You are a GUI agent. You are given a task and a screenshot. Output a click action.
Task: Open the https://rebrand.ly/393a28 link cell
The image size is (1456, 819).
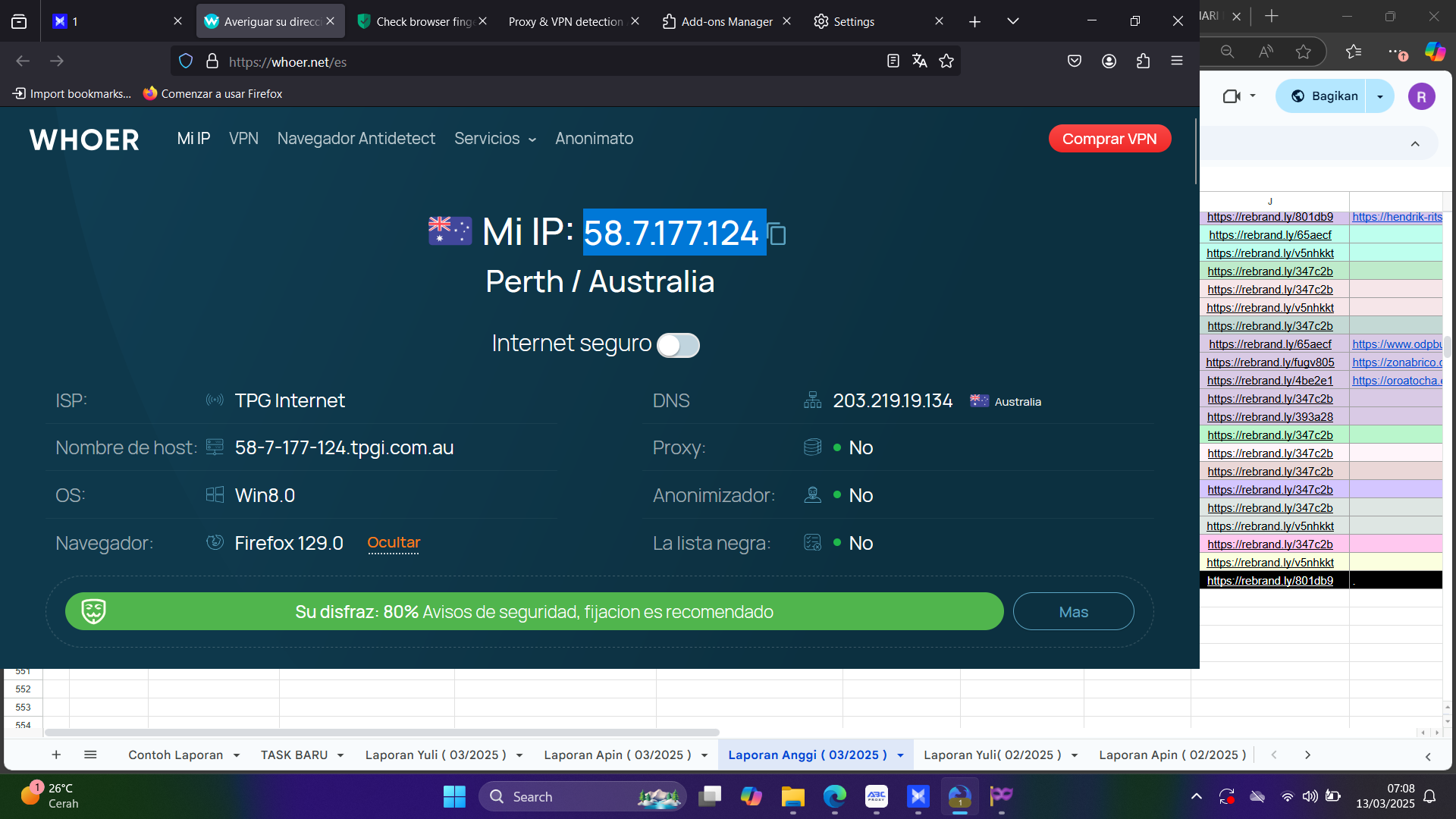1270,417
